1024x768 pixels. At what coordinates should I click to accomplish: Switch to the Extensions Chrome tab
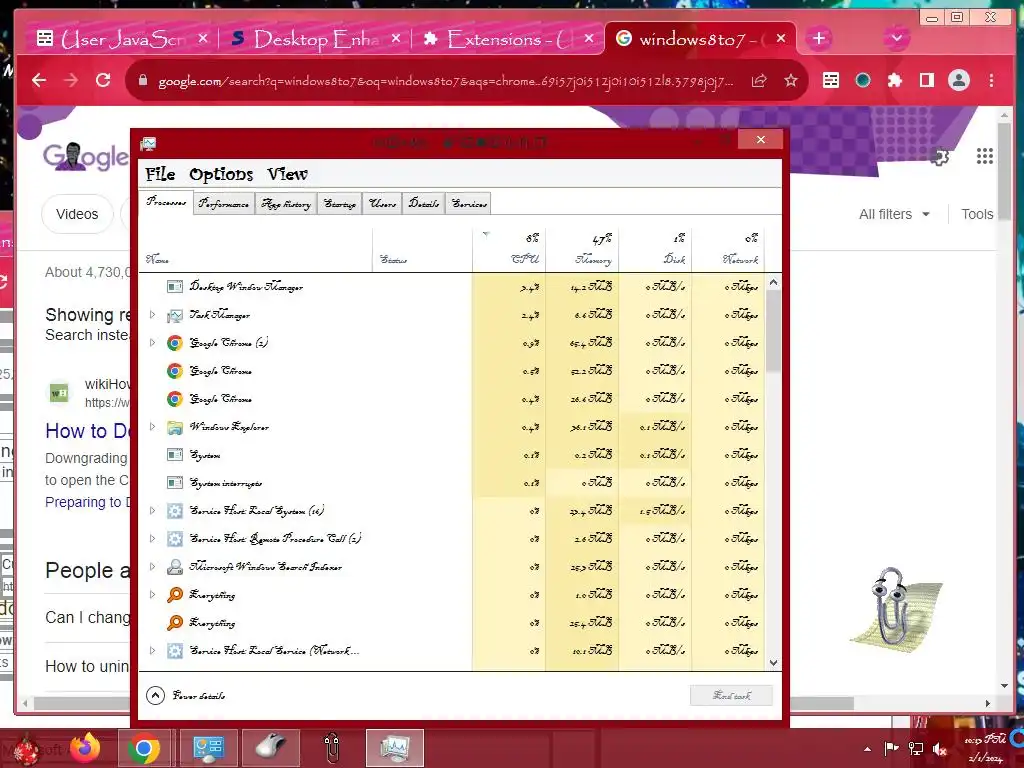click(x=510, y=39)
